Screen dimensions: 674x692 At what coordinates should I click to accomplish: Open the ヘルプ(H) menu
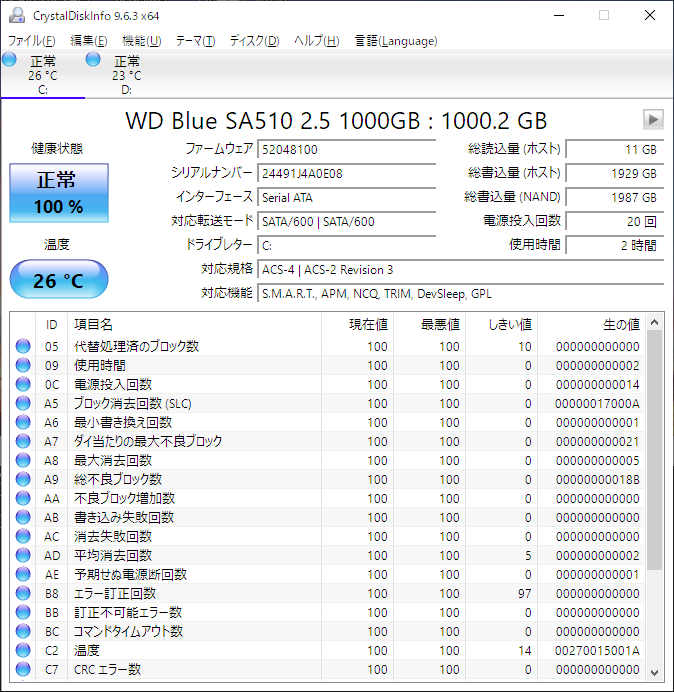click(317, 41)
